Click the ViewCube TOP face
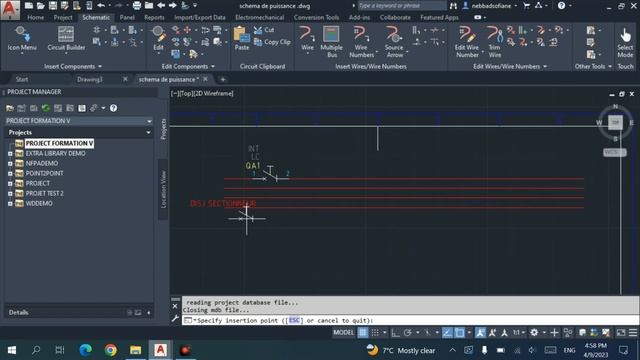Viewport: 640px width, 360px height. coord(616,122)
